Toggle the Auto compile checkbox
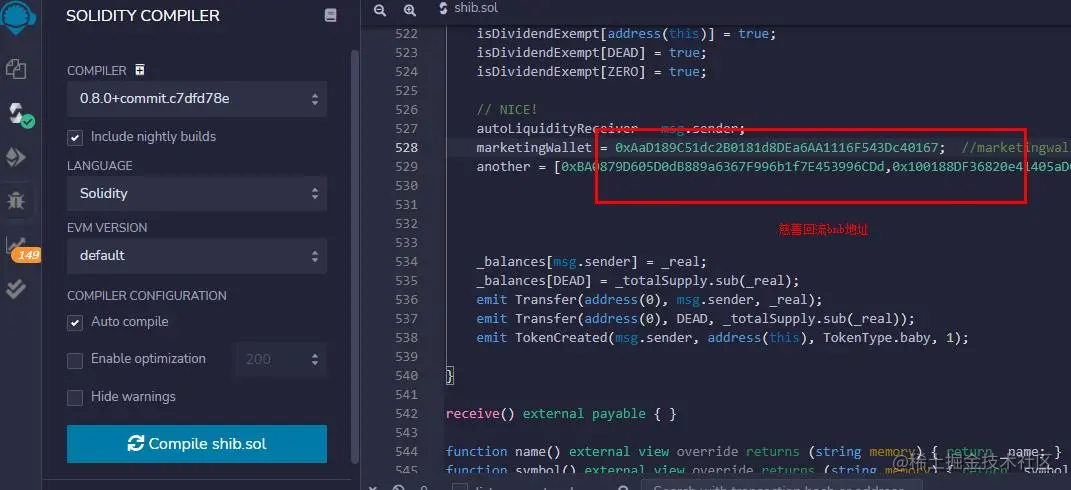 pyautogui.click(x=75, y=323)
